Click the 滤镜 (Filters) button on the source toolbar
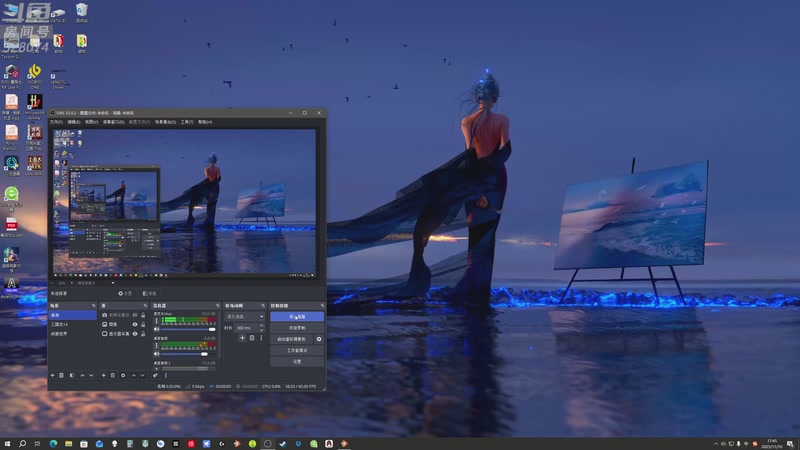This screenshot has width=800, height=450. point(149,293)
